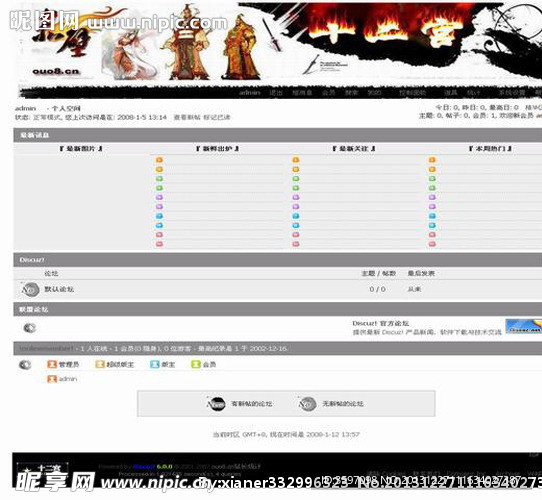Open the 搜索 navigation item
Image resolution: width=542 pixels, height=500 pixels.
(351, 93)
